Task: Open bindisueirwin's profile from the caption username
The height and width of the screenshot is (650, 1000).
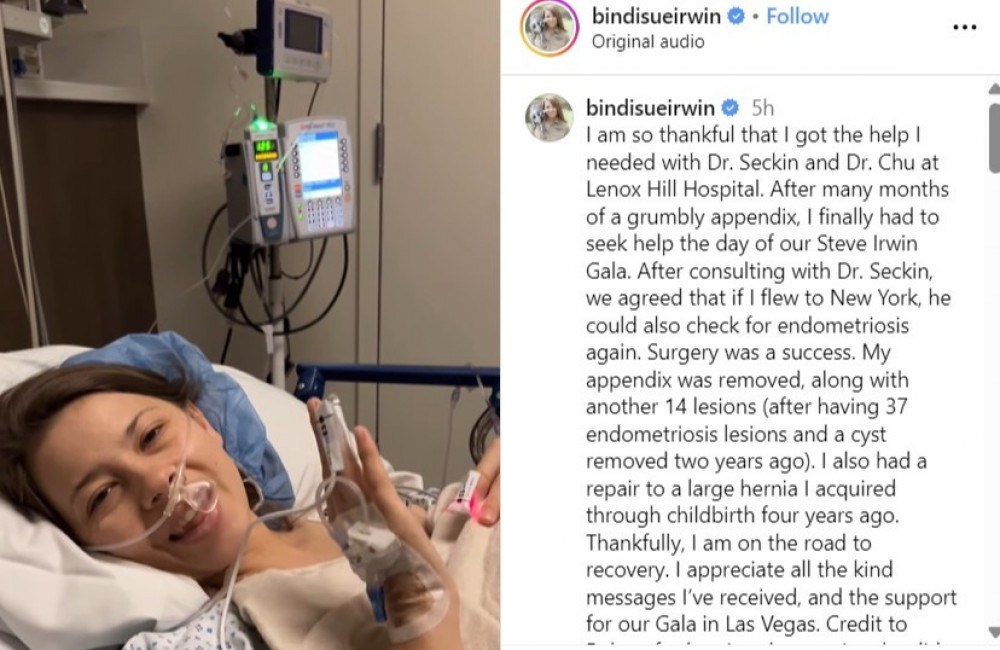Action: [651, 108]
